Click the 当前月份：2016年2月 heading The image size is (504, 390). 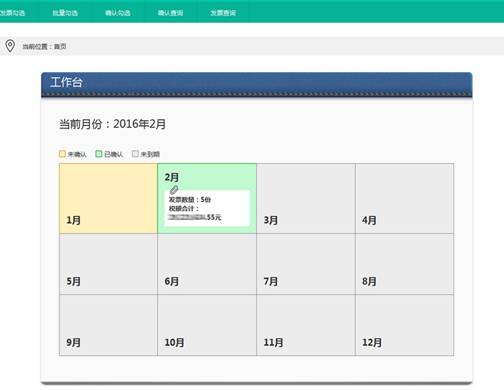pos(113,124)
